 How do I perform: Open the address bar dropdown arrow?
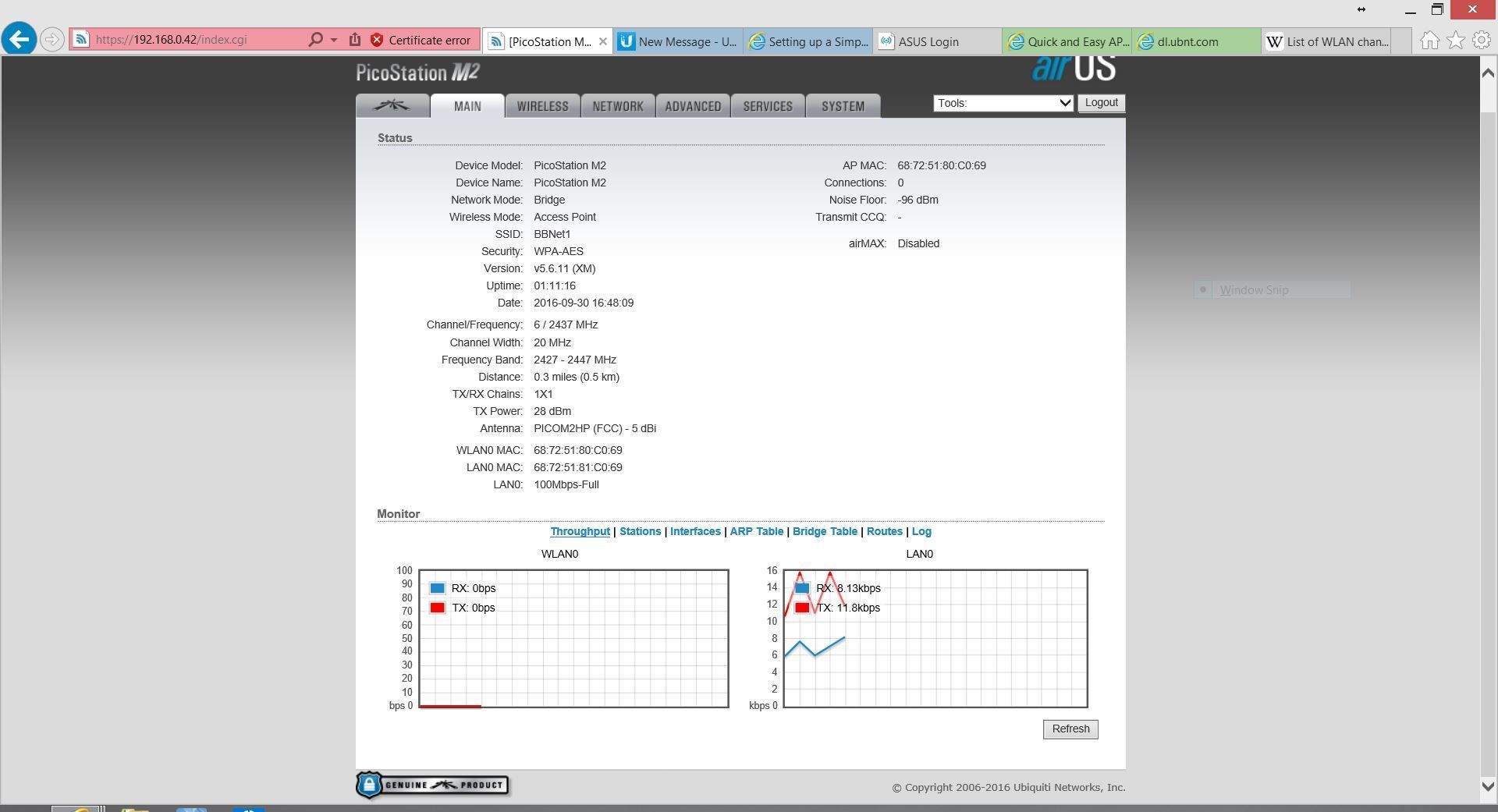pos(334,40)
